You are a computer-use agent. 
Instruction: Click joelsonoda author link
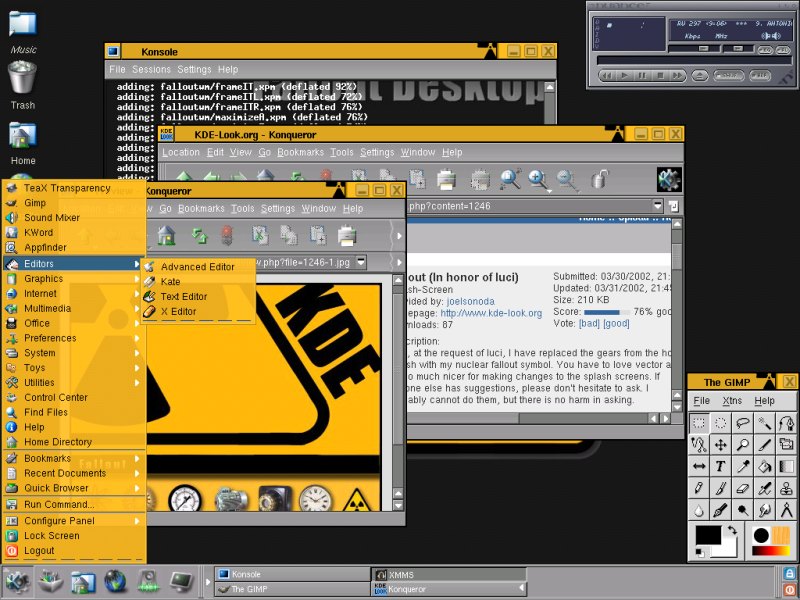coord(470,302)
